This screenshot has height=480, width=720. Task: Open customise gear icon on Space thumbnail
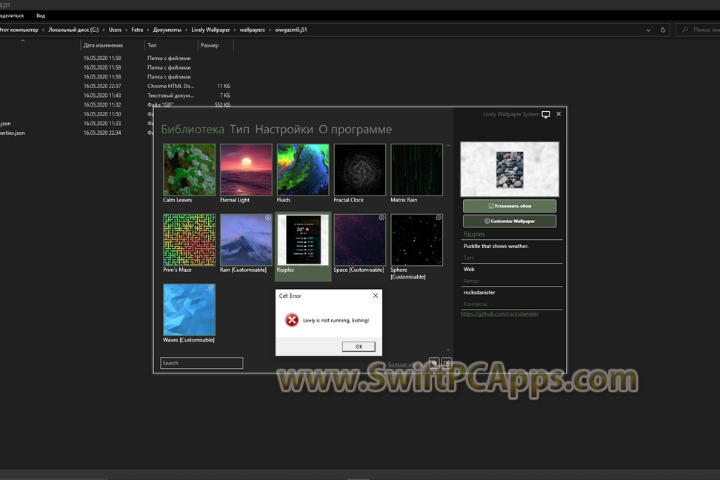382,217
